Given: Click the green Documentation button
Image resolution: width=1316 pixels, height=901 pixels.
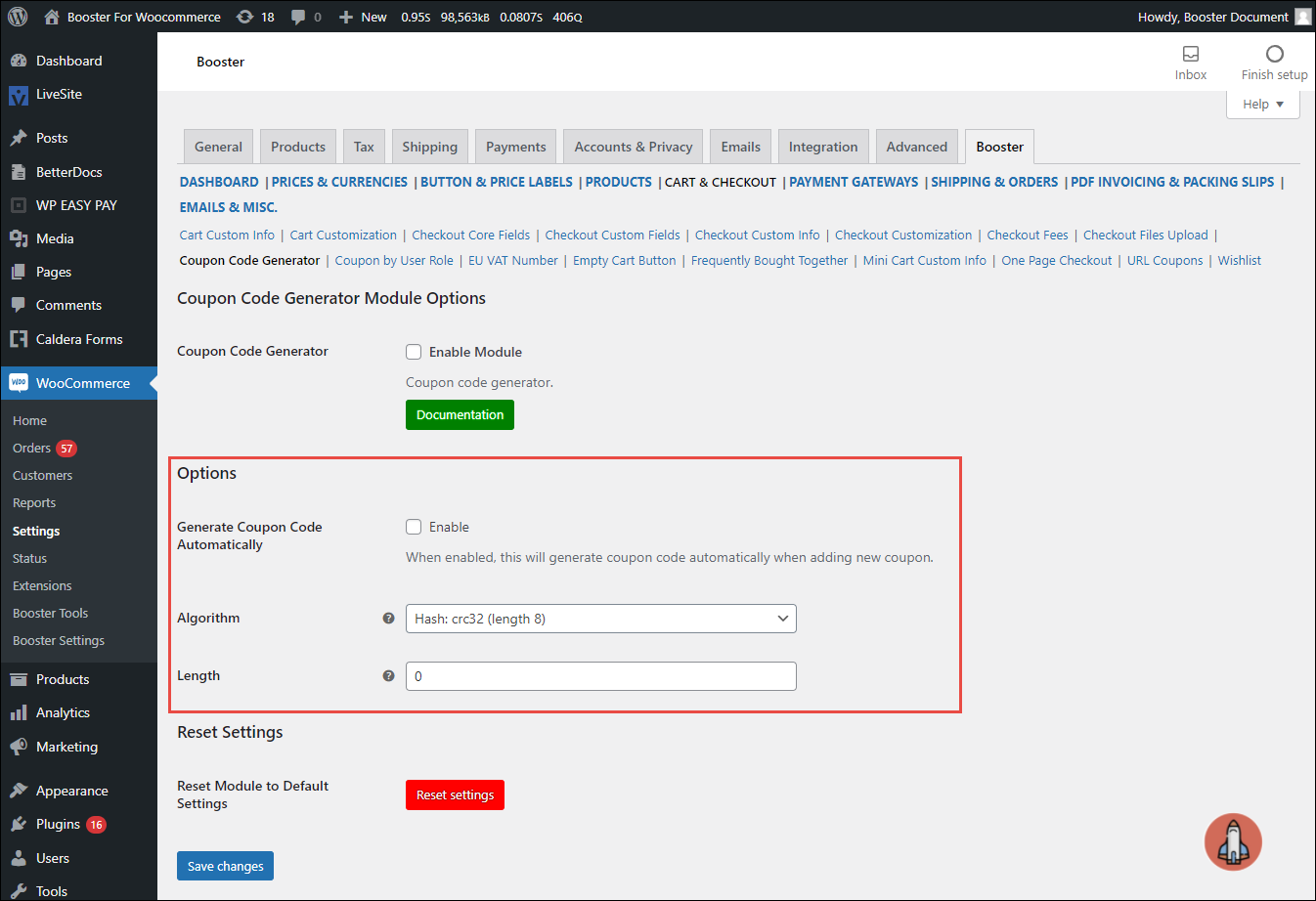Looking at the screenshot, I should pyautogui.click(x=460, y=415).
